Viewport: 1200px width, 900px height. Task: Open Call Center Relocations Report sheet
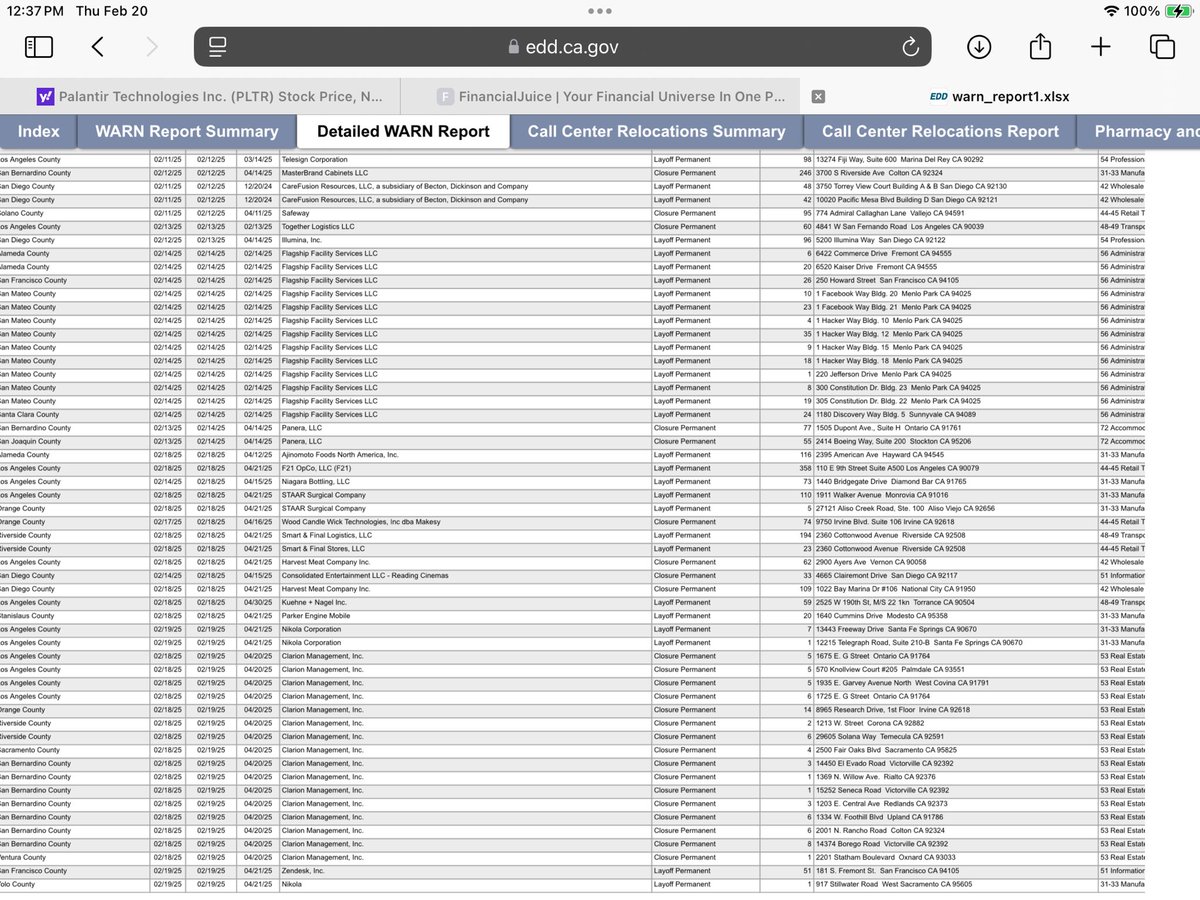click(x=940, y=131)
